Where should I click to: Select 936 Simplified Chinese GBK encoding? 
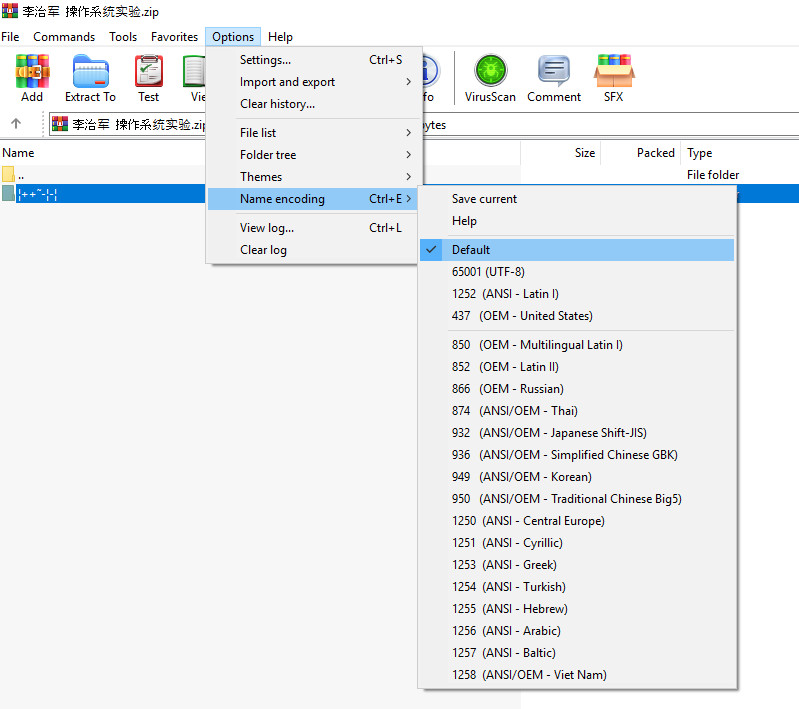click(564, 455)
